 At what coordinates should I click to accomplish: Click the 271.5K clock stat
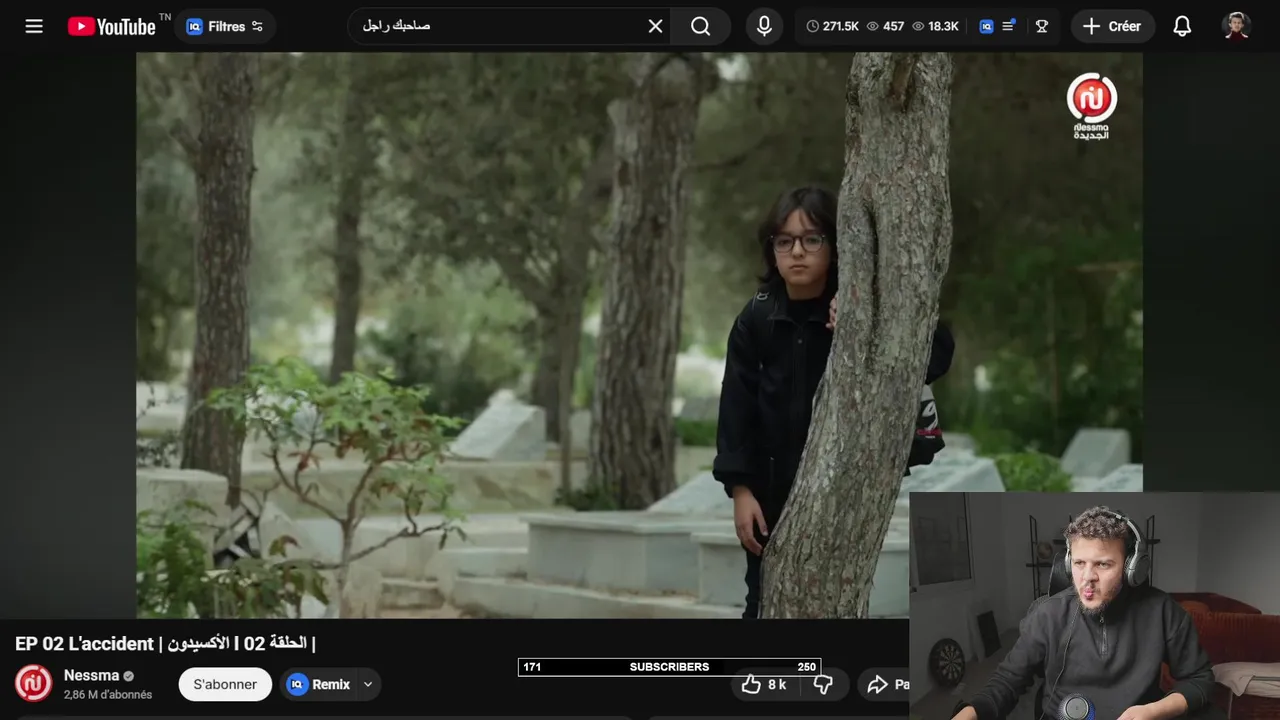coord(832,26)
